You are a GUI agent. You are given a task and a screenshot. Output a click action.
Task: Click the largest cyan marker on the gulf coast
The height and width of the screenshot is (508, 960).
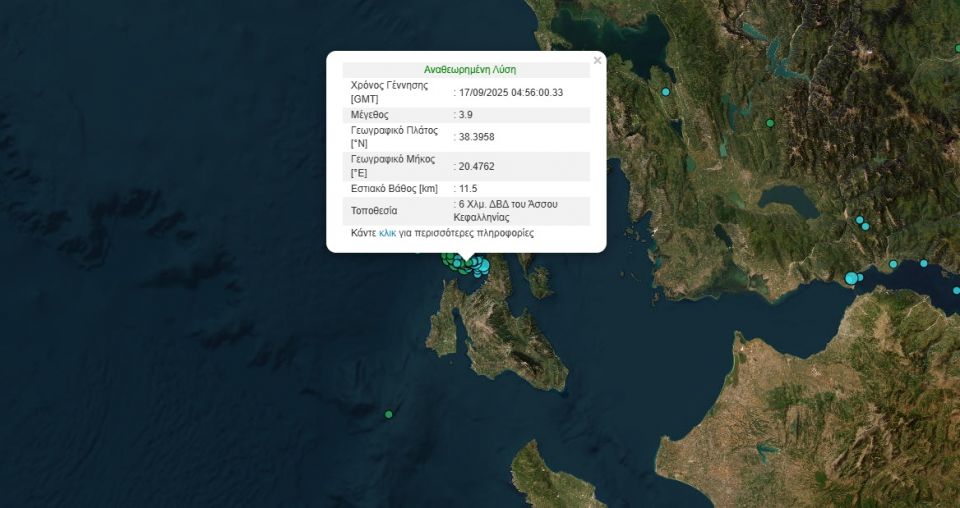[851, 278]
